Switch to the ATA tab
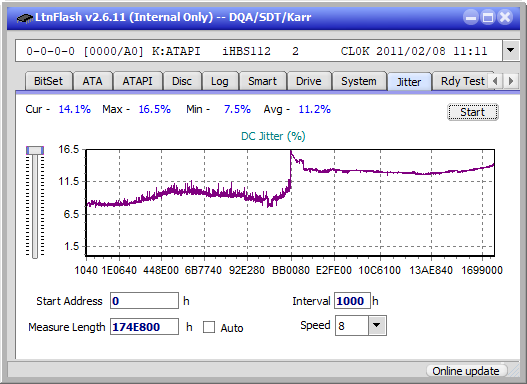The image size is (527, 384). pos(92,81)
